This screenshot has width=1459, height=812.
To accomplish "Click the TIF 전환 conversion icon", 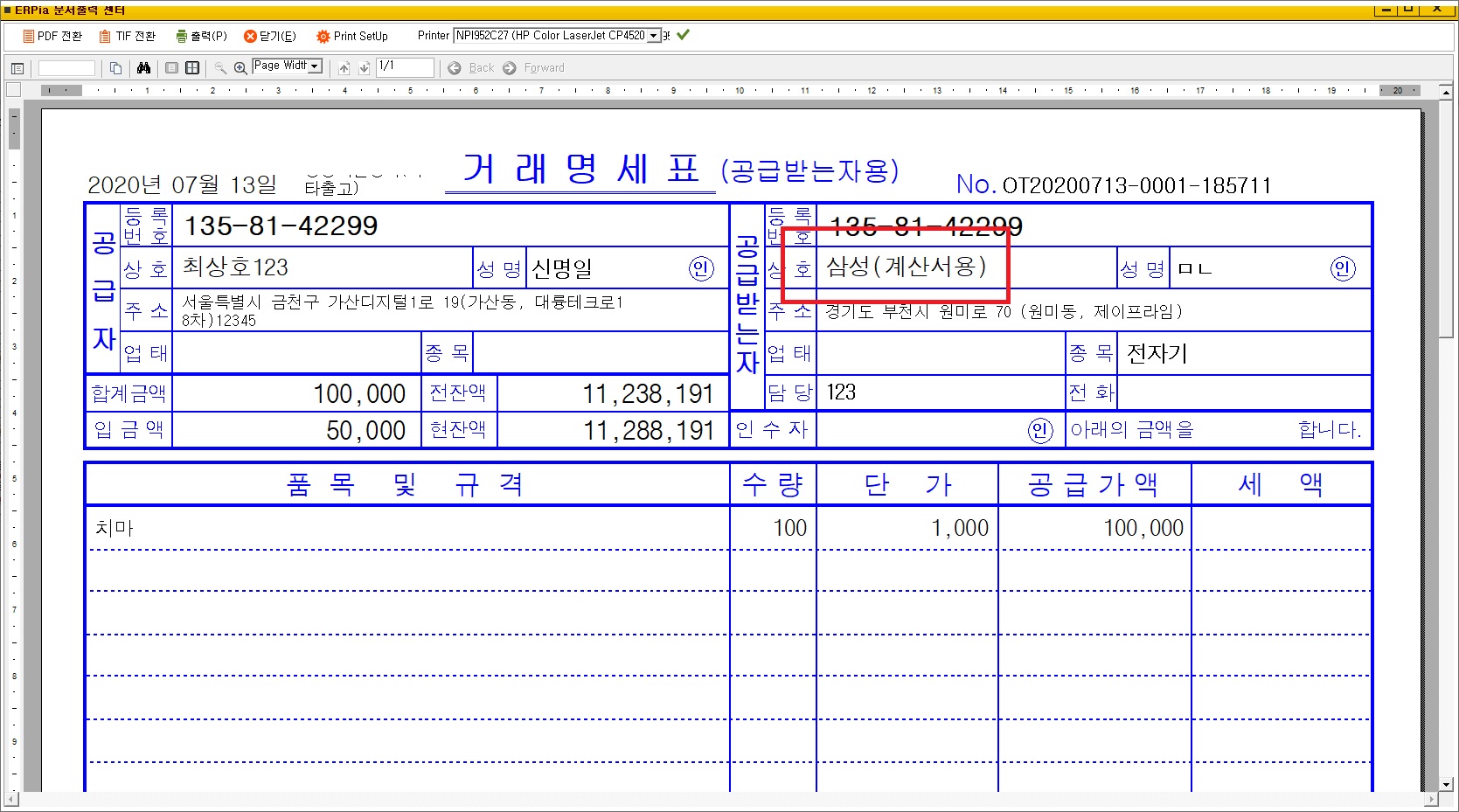I will (103, 36).
